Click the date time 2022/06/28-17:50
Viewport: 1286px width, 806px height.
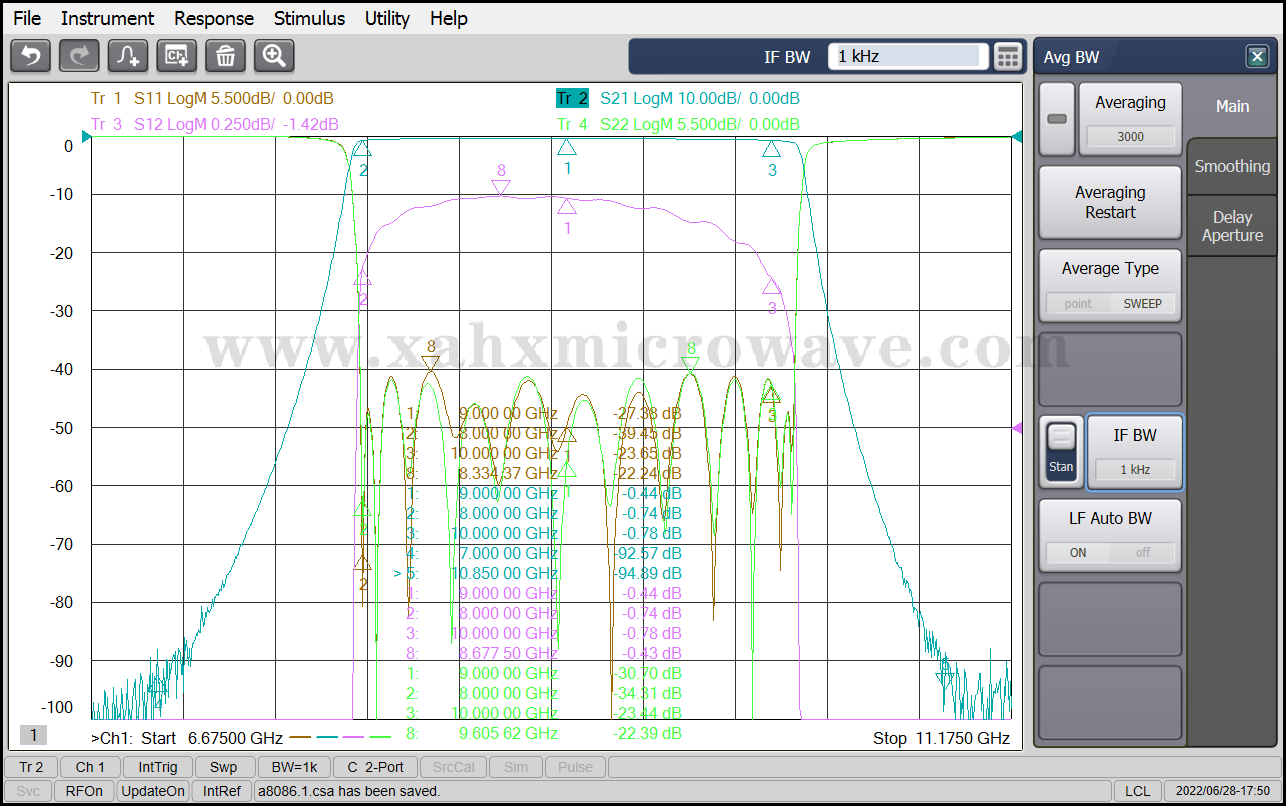(x=1223, y=791)
